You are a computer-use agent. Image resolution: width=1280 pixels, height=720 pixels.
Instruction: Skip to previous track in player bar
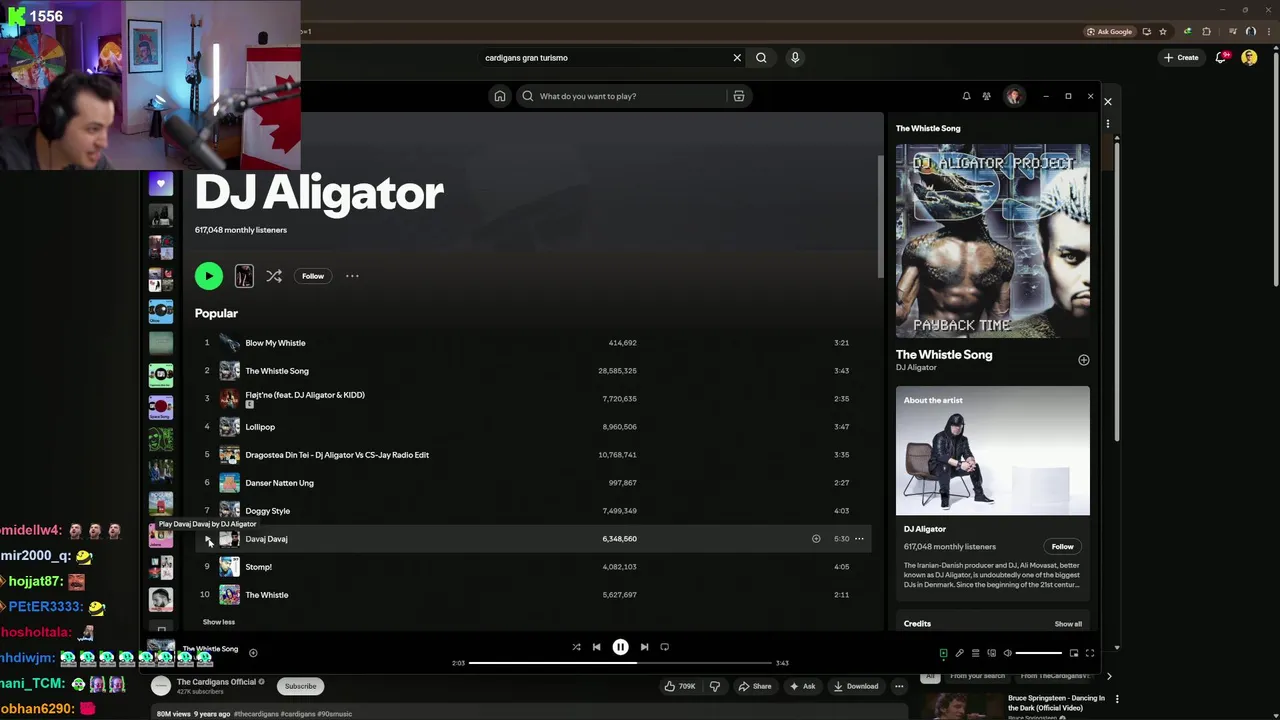point(596,647)
